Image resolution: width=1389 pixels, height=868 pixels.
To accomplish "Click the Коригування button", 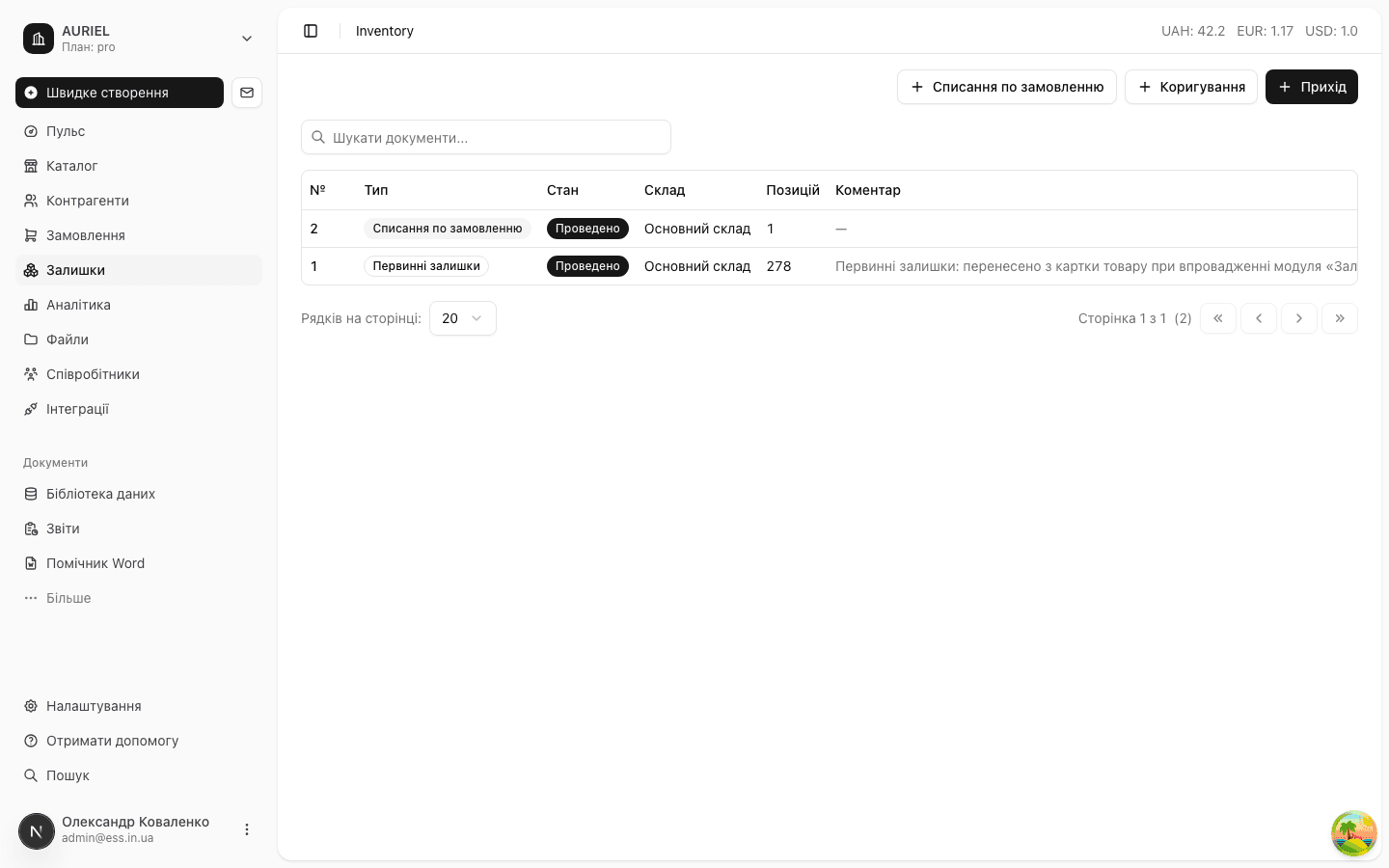I will [x=1191, y=87].
